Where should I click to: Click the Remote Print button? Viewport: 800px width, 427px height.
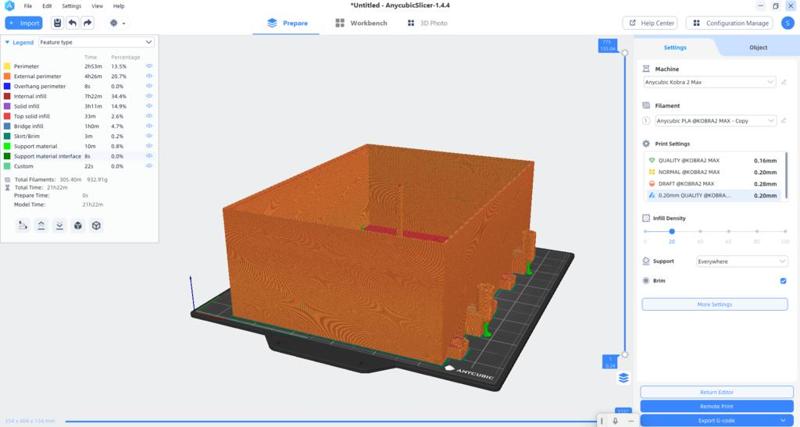tap(716, 406)
